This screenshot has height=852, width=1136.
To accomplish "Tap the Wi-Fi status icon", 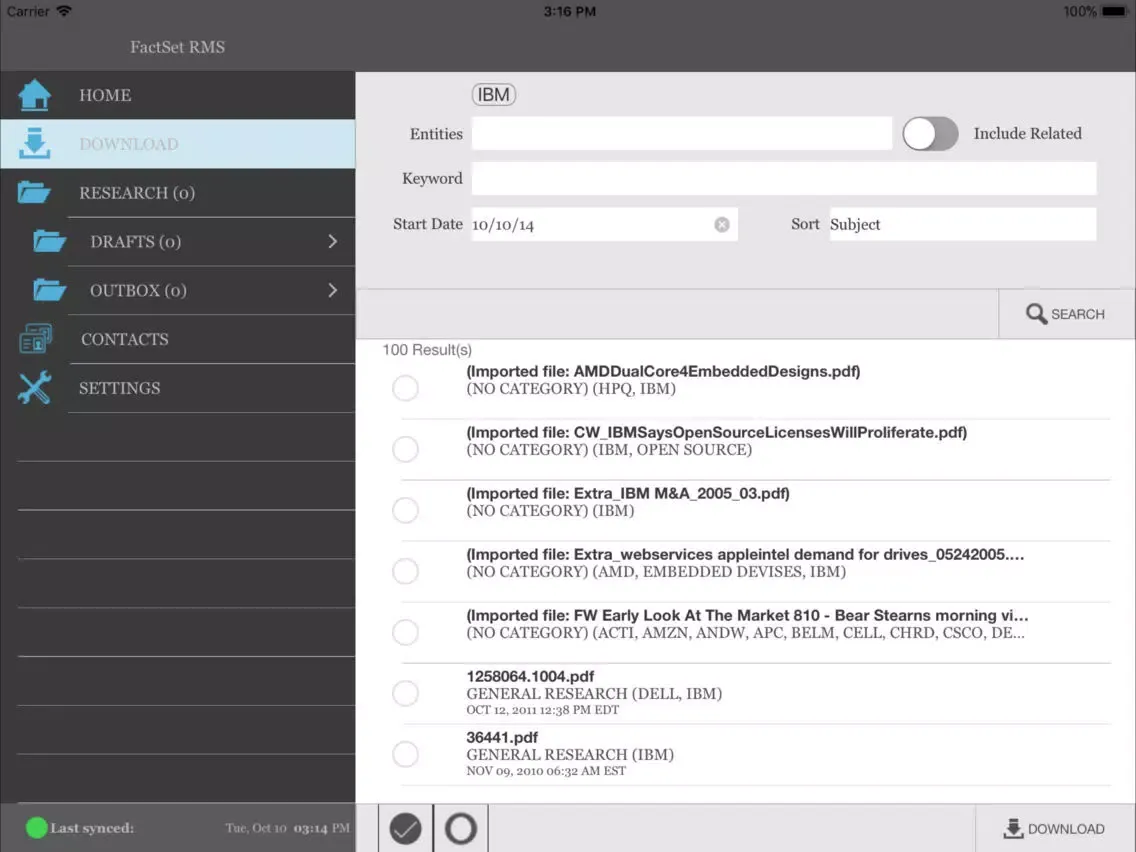I will pos(64,11).
